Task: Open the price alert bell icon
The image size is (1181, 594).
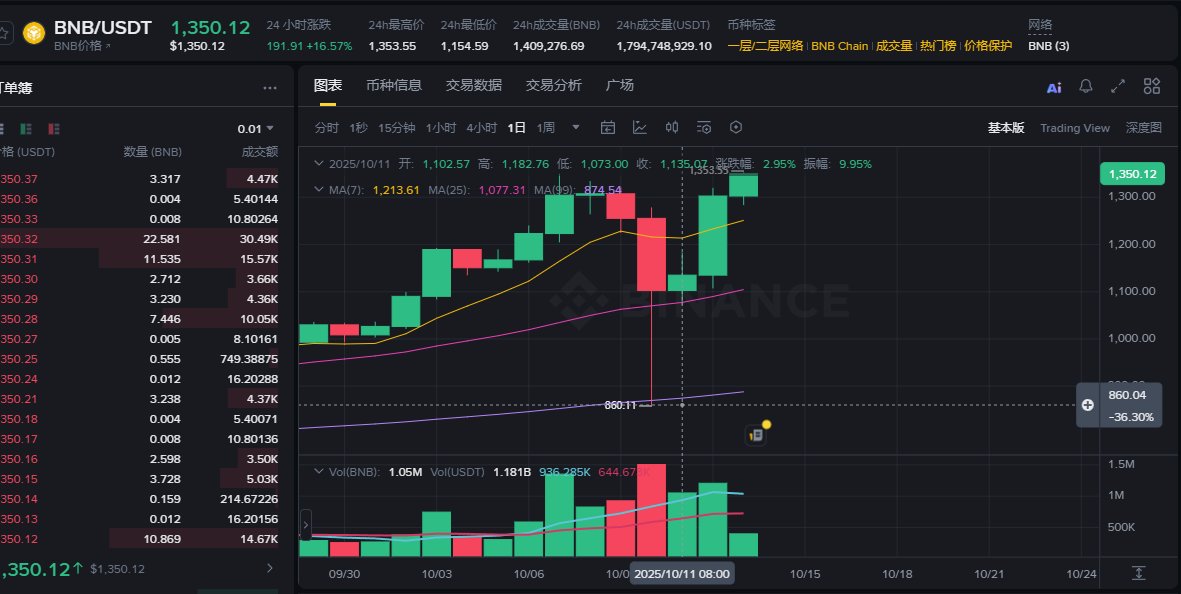Action: 1085,86
